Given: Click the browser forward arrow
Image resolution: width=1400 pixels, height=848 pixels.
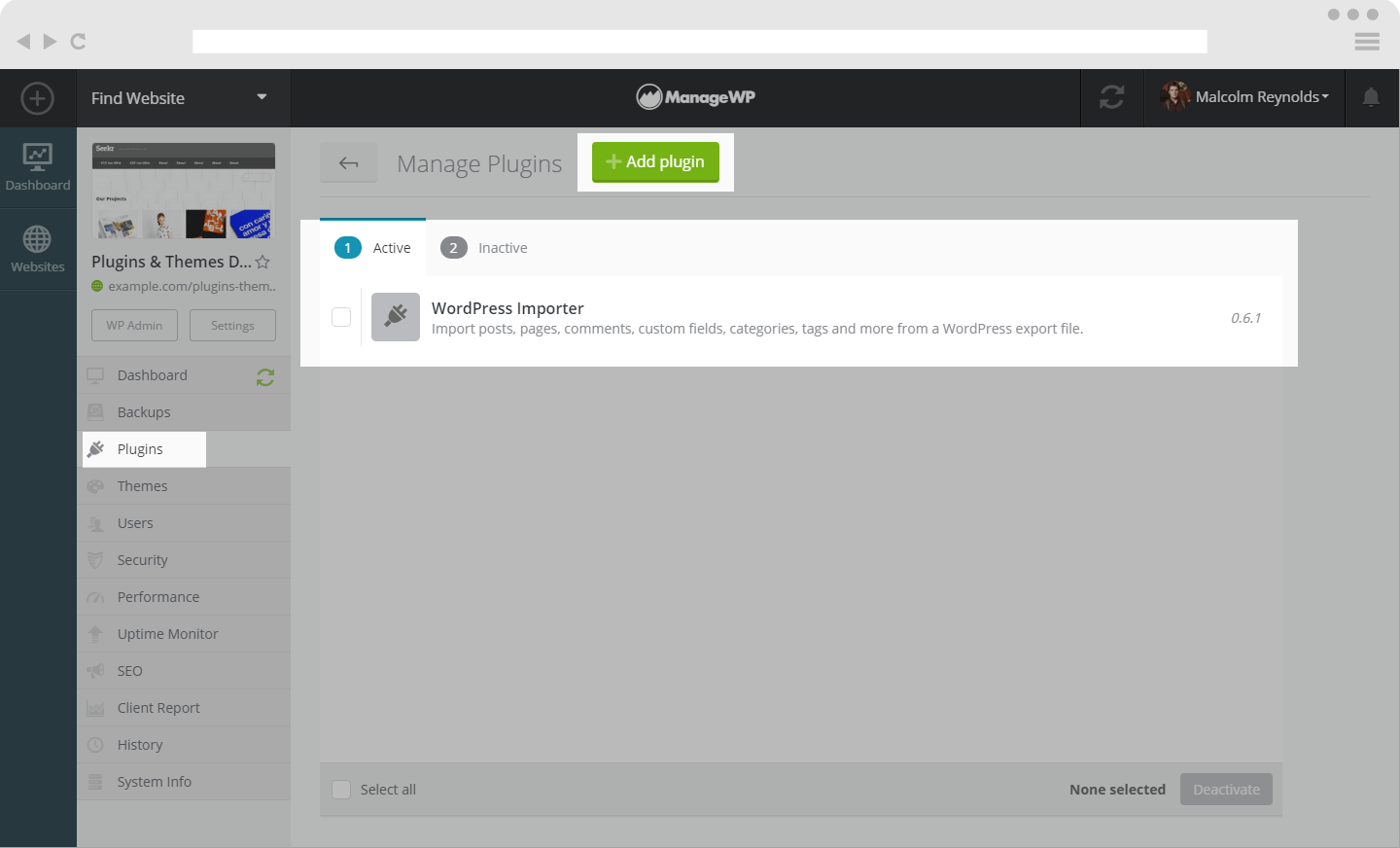Looking at the screenshot, I should coord(50,41).
